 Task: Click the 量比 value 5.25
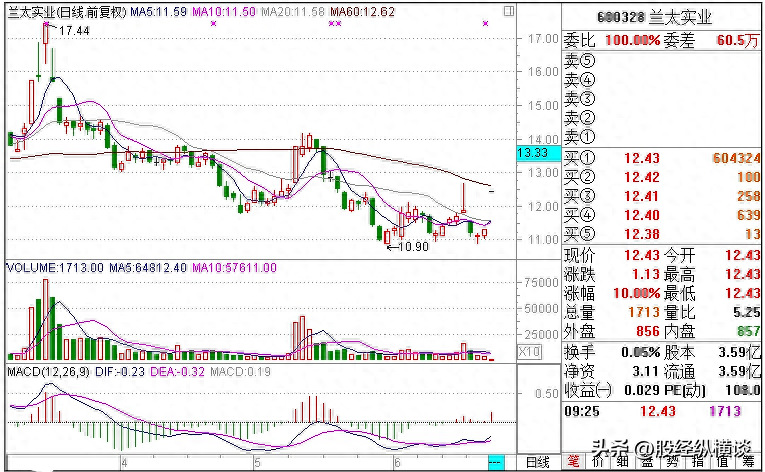click(746, 312)
